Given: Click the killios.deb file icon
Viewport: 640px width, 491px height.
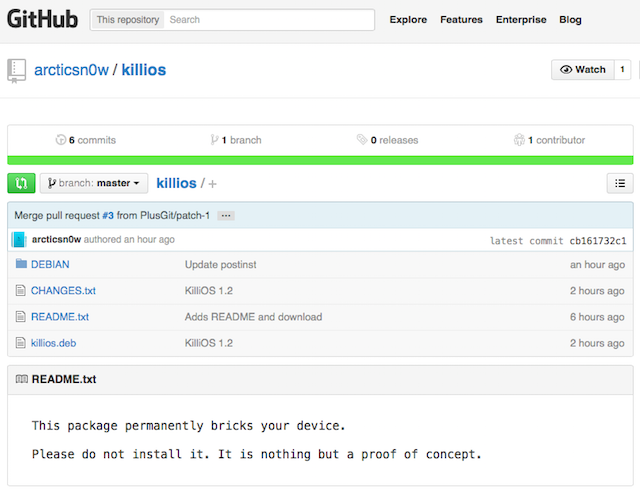Looking at the screenshot, I should coord(20,342).
